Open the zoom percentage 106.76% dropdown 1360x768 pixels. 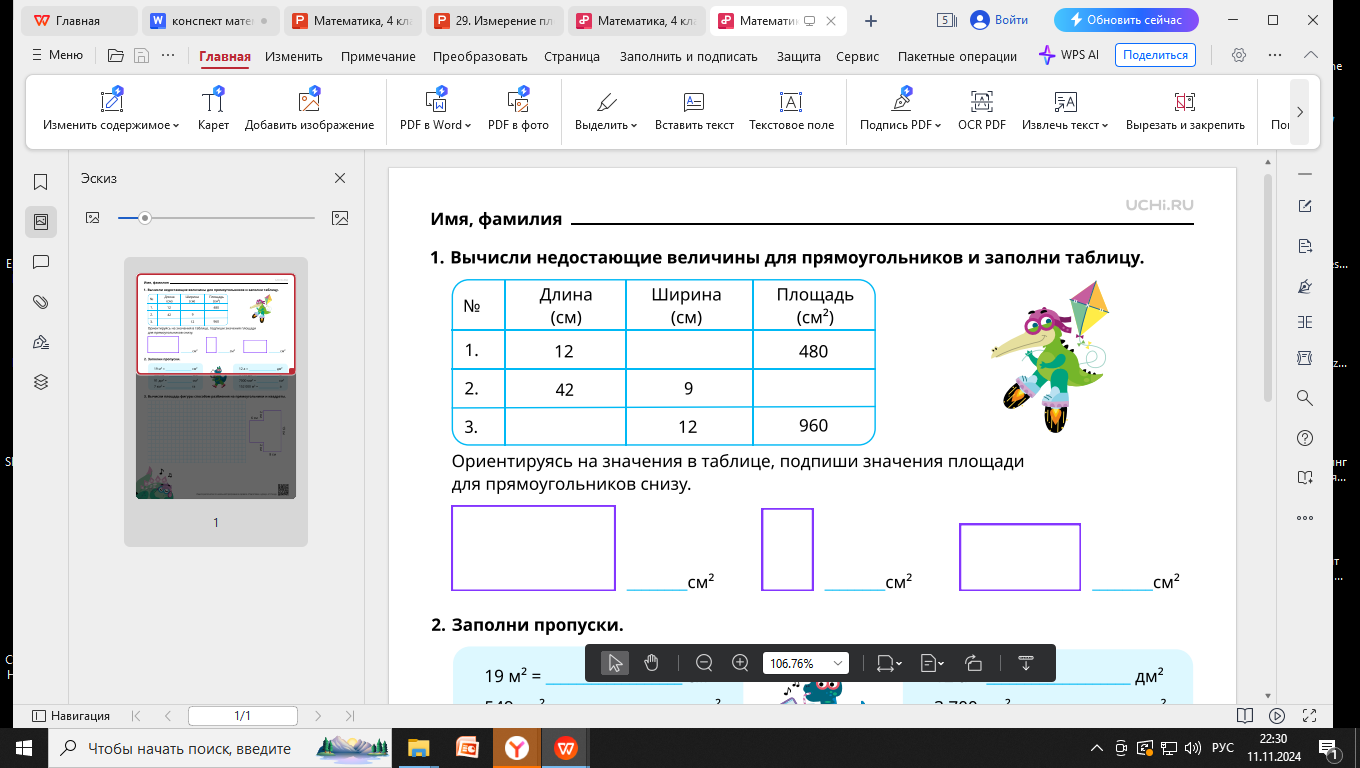805,663
